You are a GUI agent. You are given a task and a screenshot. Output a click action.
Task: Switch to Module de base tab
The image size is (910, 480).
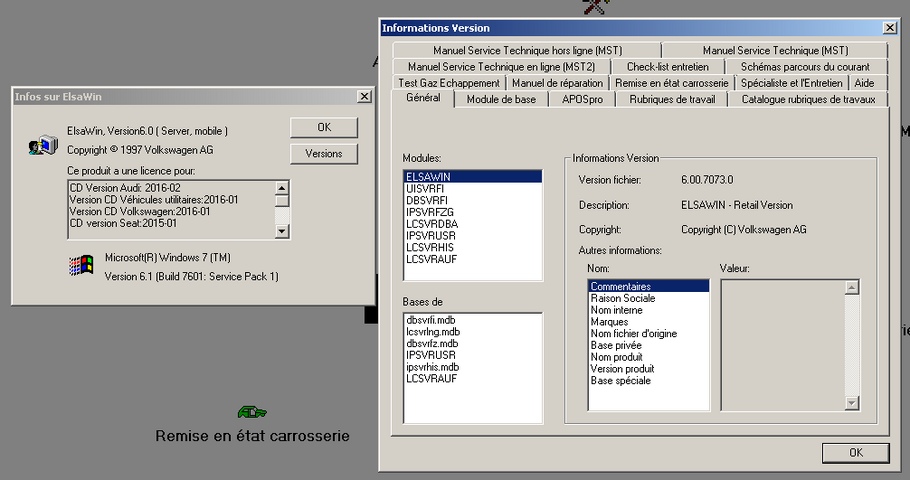coord(501,99)
